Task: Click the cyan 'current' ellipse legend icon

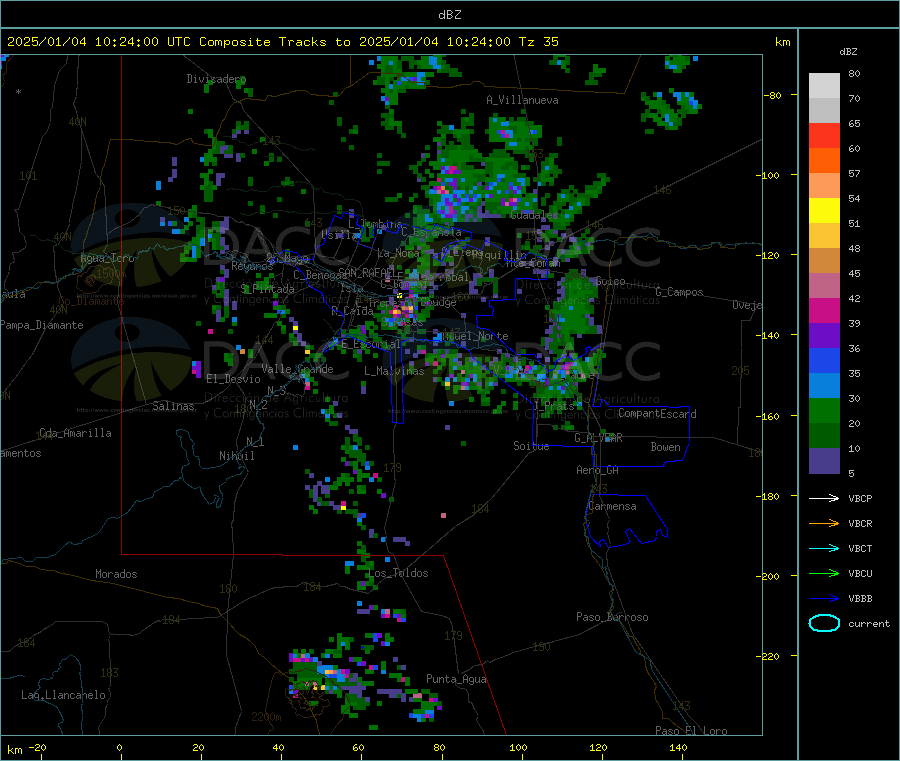Action: pos(824,623)
